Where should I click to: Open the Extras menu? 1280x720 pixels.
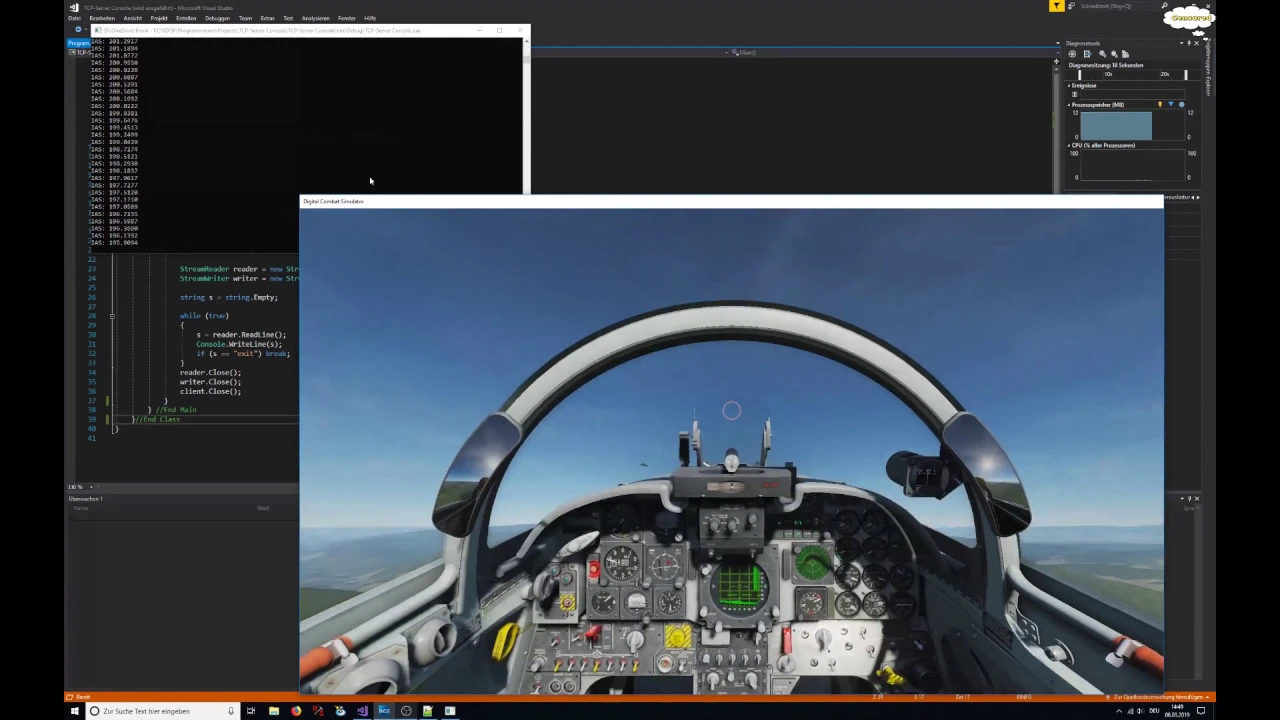[267, 18]
